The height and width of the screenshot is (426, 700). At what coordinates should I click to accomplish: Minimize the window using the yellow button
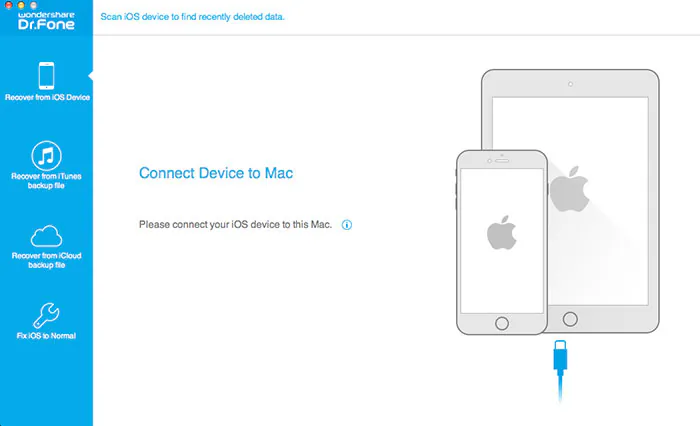point(21,5)
